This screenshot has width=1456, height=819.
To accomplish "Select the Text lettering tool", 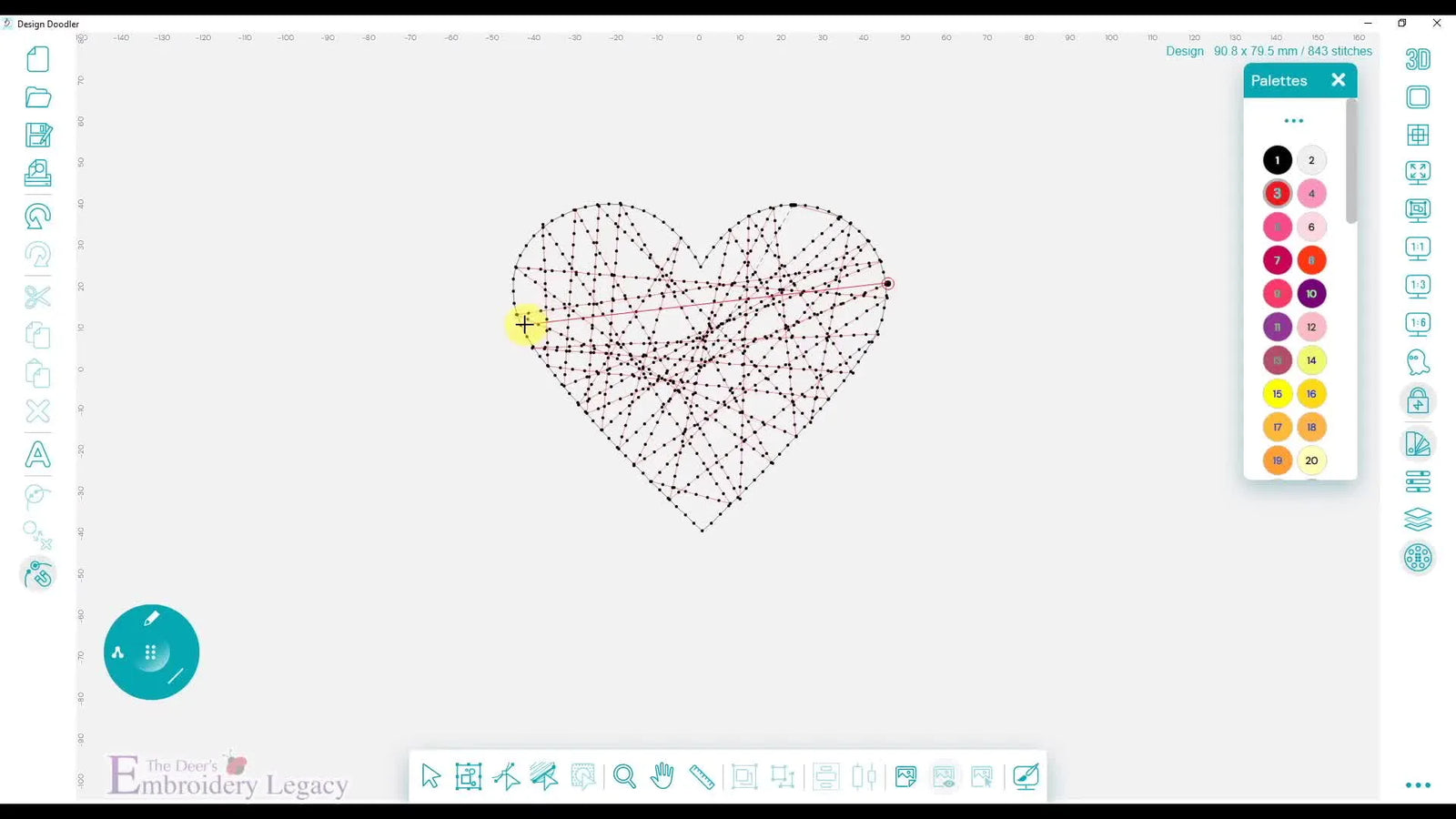I will point(38,454).
